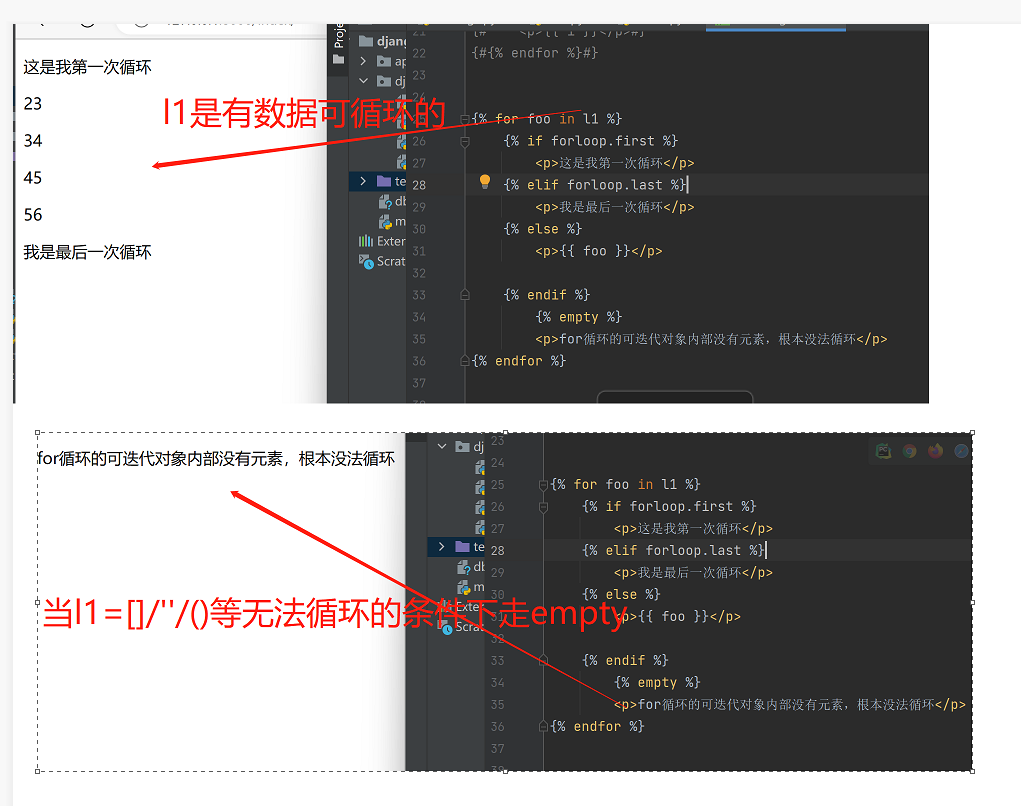Collapse the 'dj' folder chevron in lower project tree
This screenshot has width=1021, height=806.
coord(442,446)
